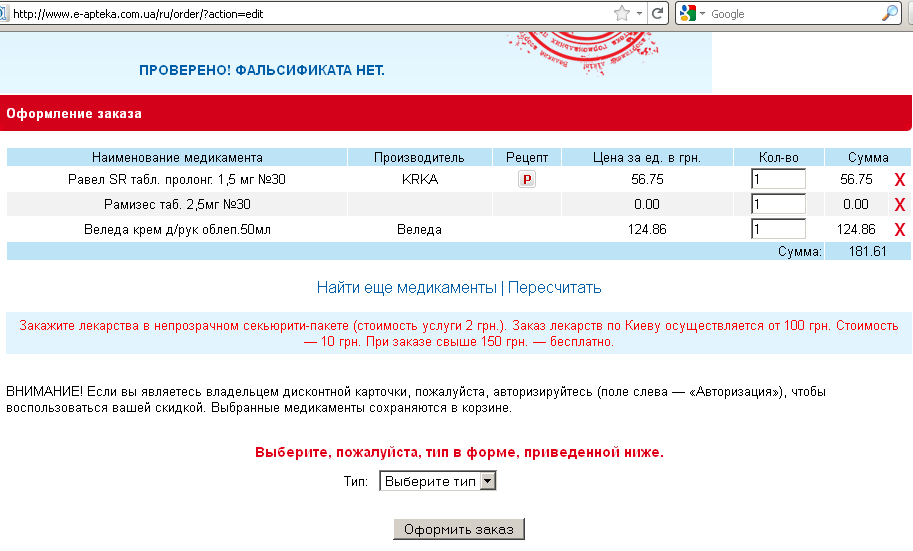Open the Google search engine selector
Viewport: 913px width, 551px height.
[693, 14]
